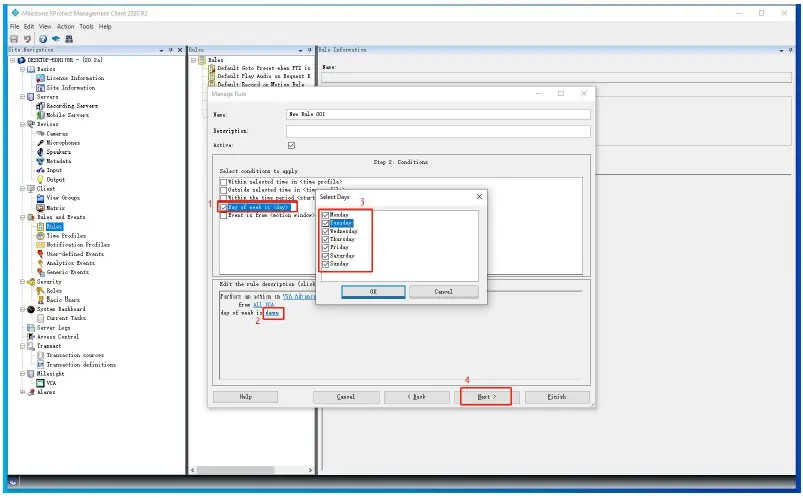Pin the Site Navigation pane

(171, 50)
